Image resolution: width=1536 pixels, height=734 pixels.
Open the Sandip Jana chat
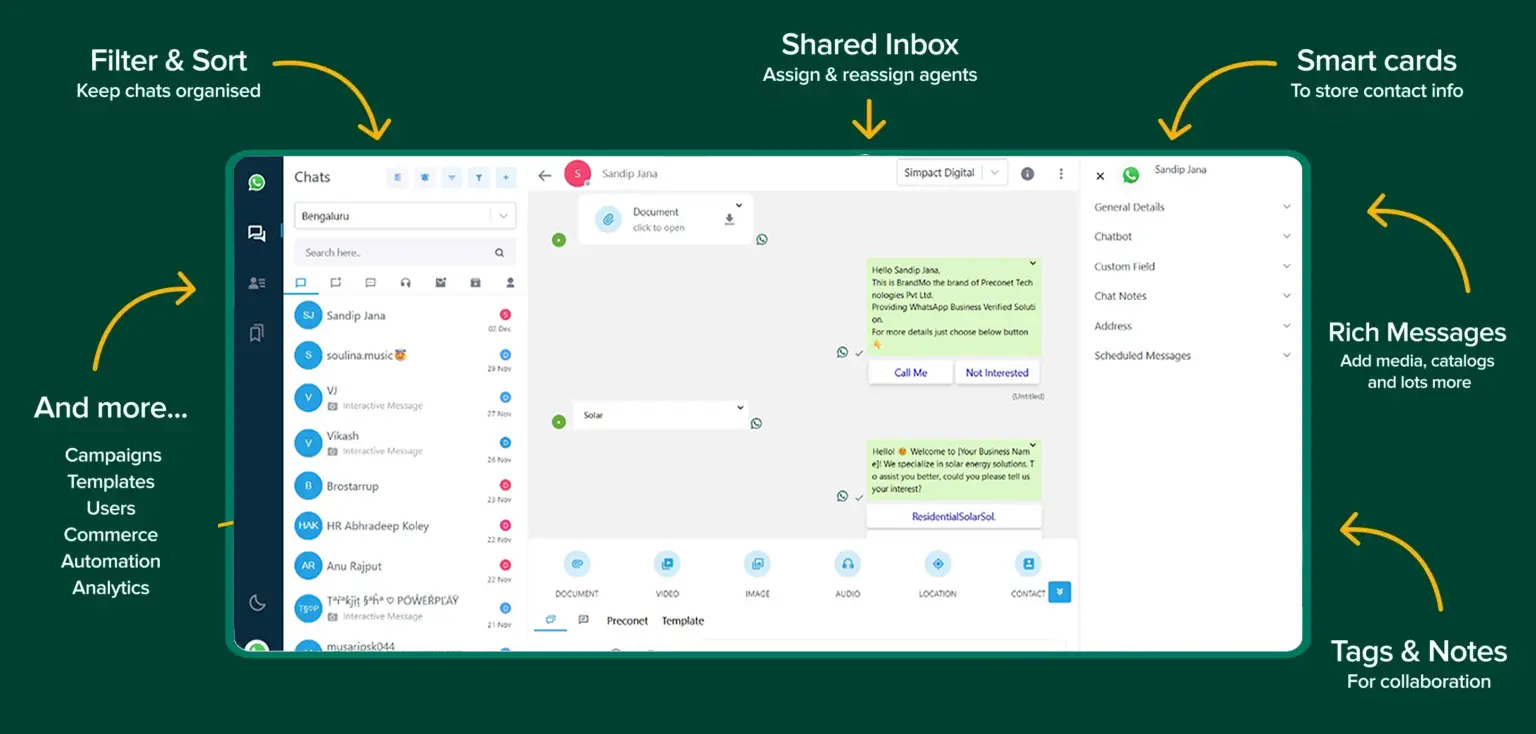pos(405,318)
